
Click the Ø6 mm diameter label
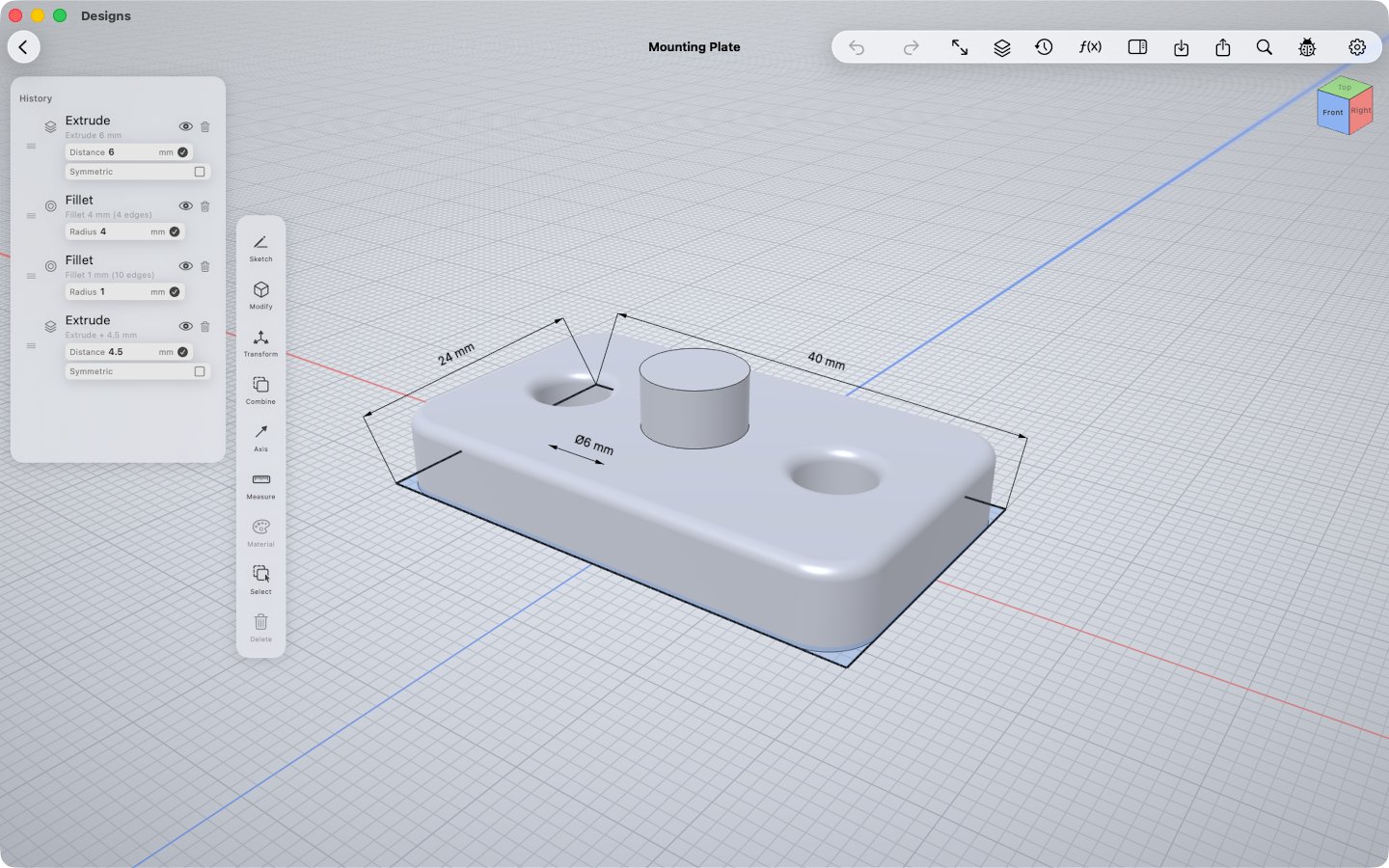pos(594,445)
